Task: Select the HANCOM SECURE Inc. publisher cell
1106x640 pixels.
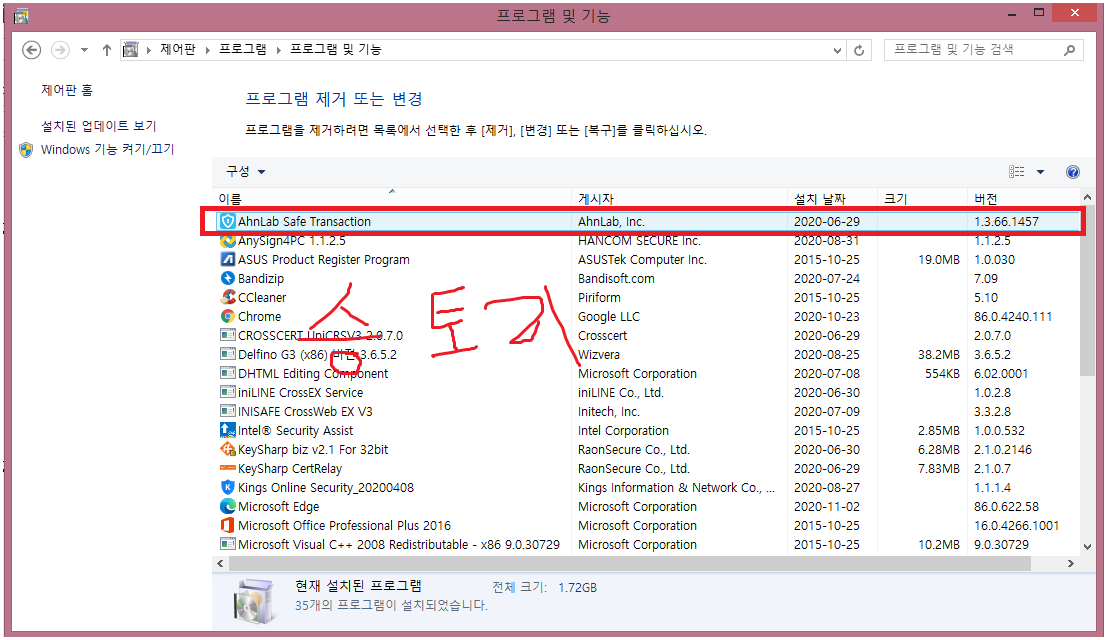Action: point(639,241)
